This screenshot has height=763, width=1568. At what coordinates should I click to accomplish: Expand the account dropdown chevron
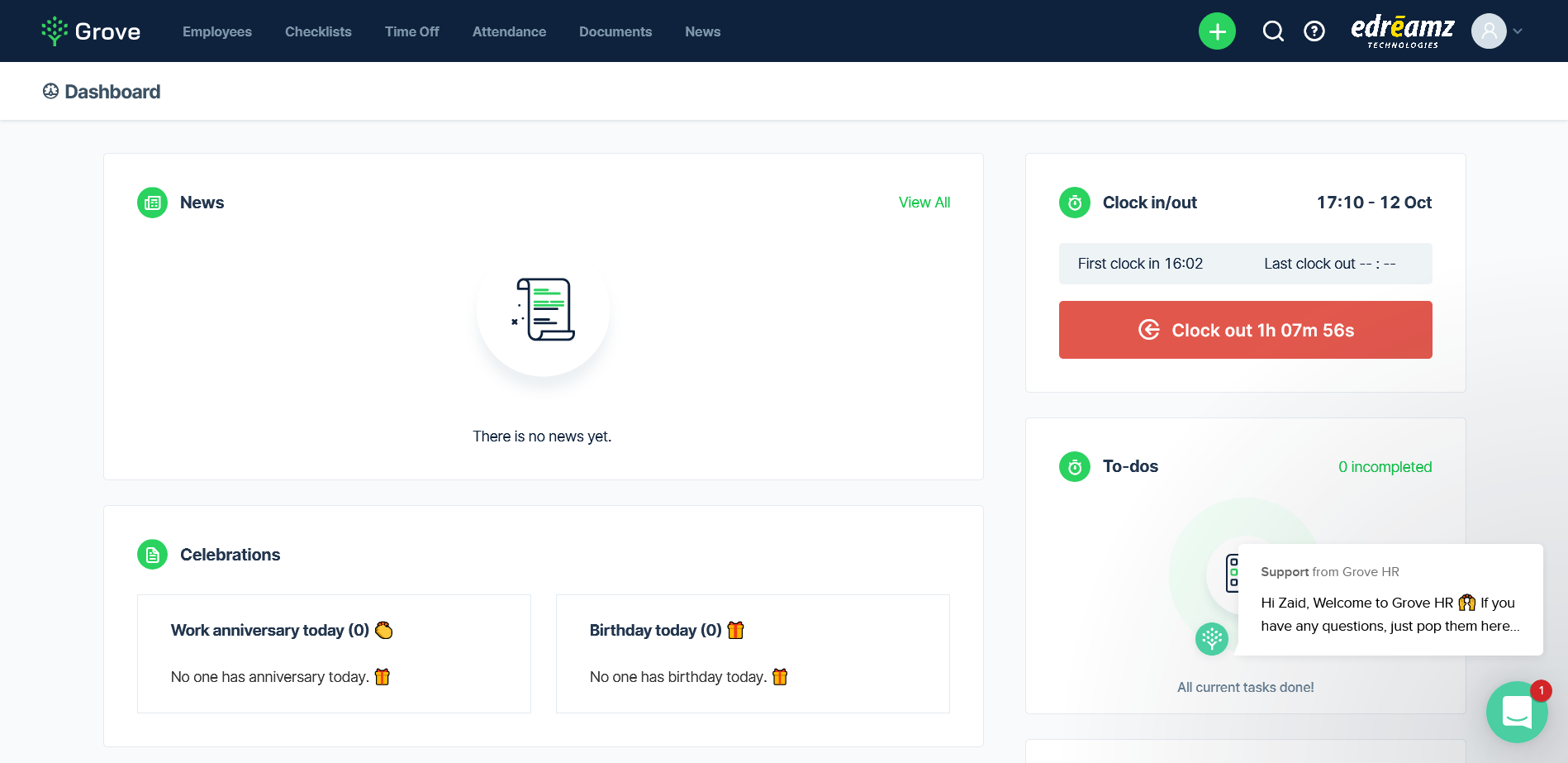1518,31
